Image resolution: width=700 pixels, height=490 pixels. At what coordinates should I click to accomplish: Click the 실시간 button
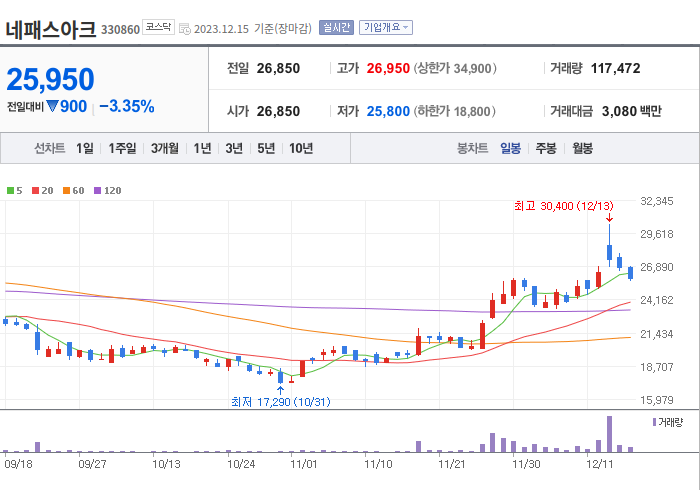tap(337, 28)
